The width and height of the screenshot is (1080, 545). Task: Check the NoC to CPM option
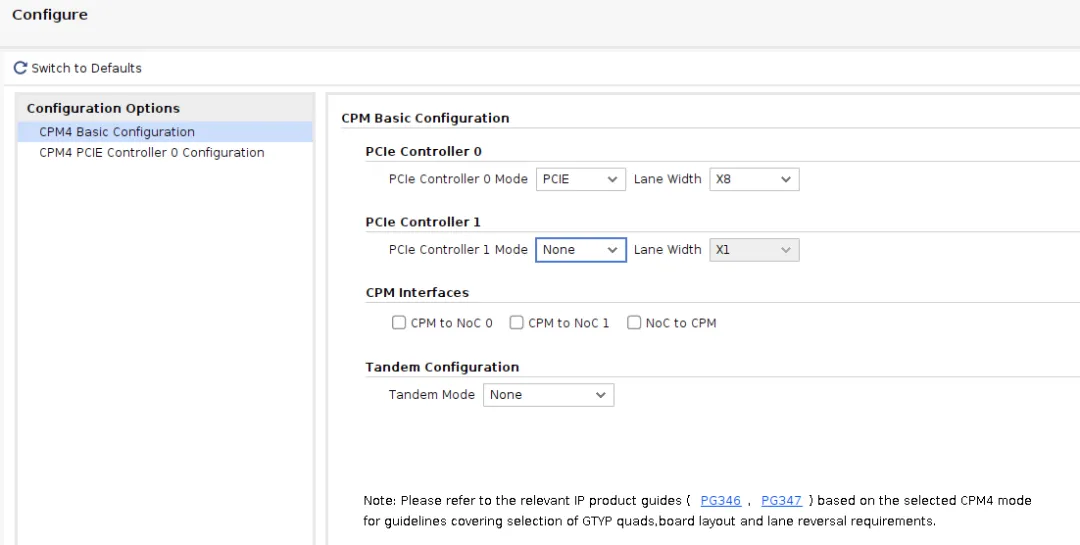[634, 323]
